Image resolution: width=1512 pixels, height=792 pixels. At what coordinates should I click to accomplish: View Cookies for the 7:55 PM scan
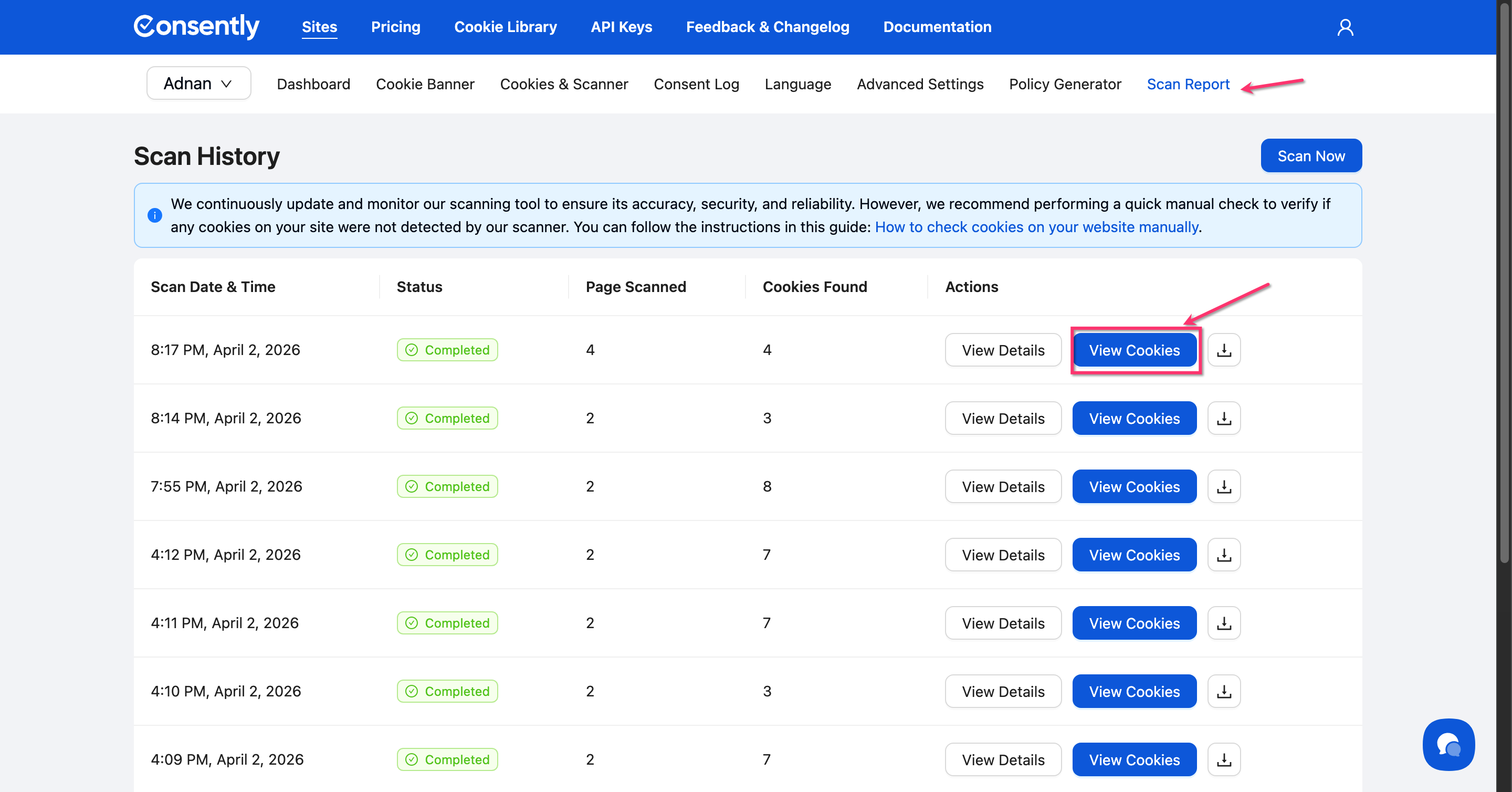[1134, 486]
